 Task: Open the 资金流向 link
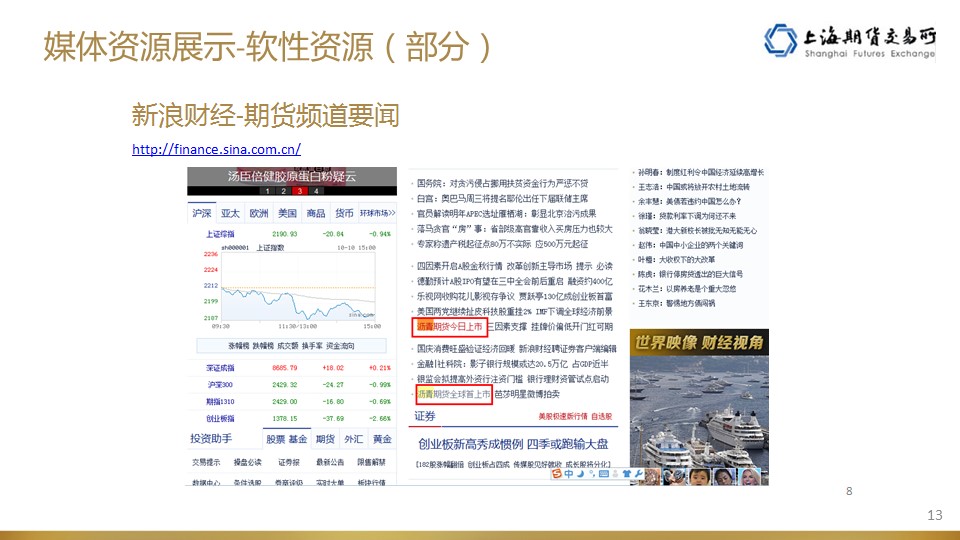[x=340, y=346]
